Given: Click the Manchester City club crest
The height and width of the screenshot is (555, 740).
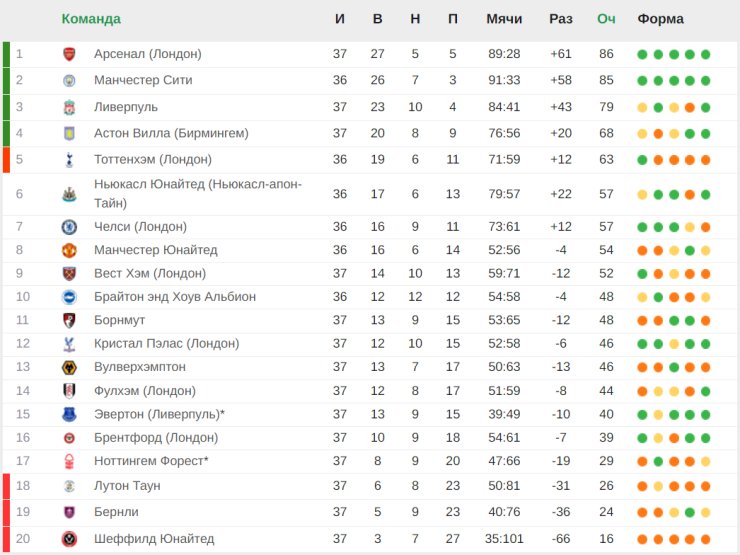Looking at the screenshot, I should click(x=69, y=80).
